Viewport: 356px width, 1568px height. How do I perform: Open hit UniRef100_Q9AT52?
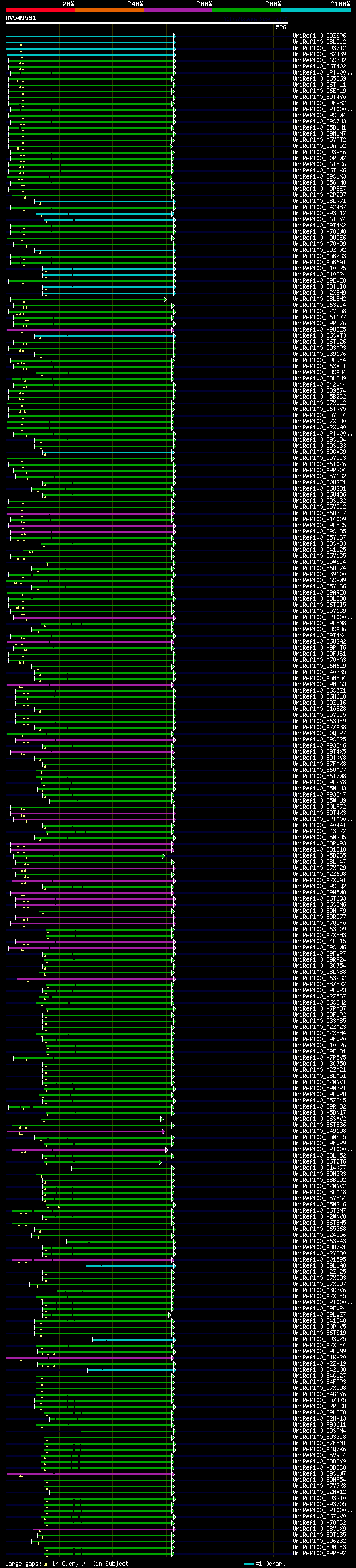[319, 146]
